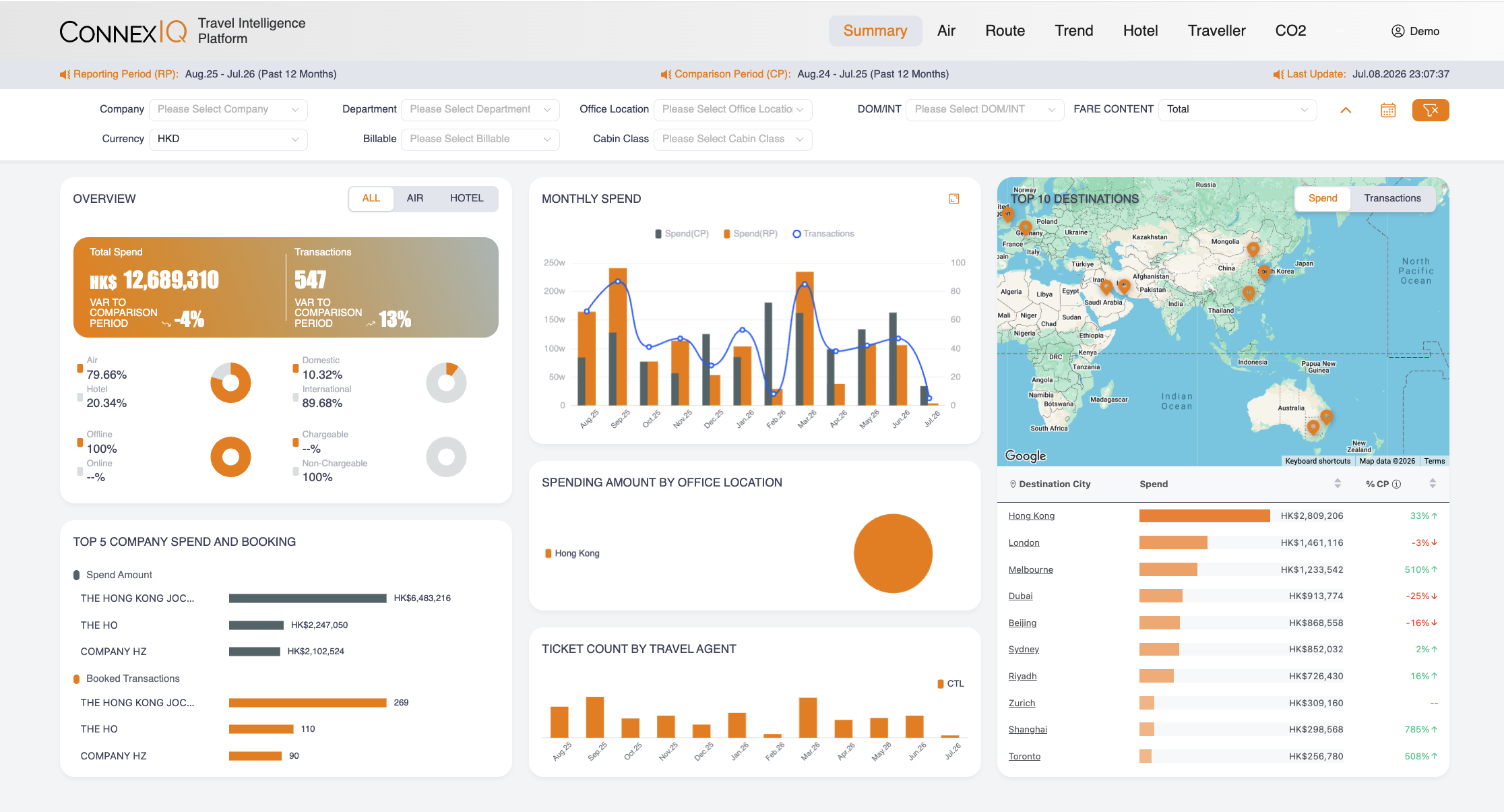Clear filters with the orange funnel button
Viewport: 1504px width, 812px height.
(1431, 110)
